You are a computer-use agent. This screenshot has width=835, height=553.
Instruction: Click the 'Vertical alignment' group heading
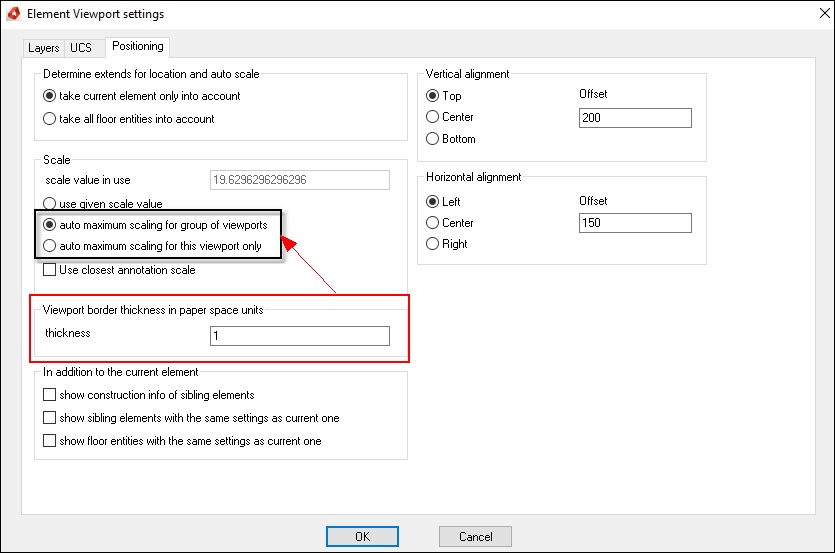[467, 74]
